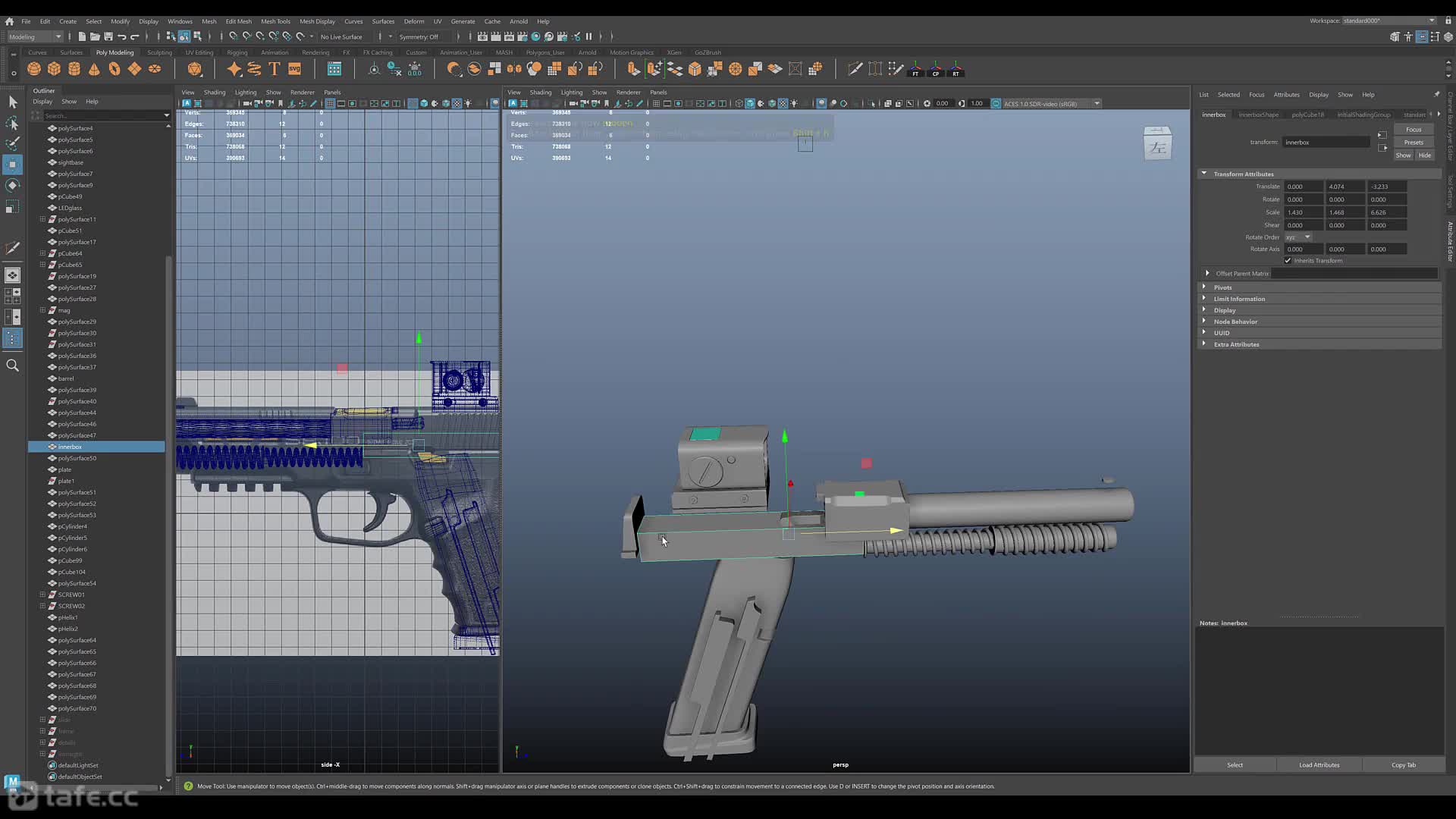Click the Hide button in Attribute Editor

click(x=1425, y=155)
